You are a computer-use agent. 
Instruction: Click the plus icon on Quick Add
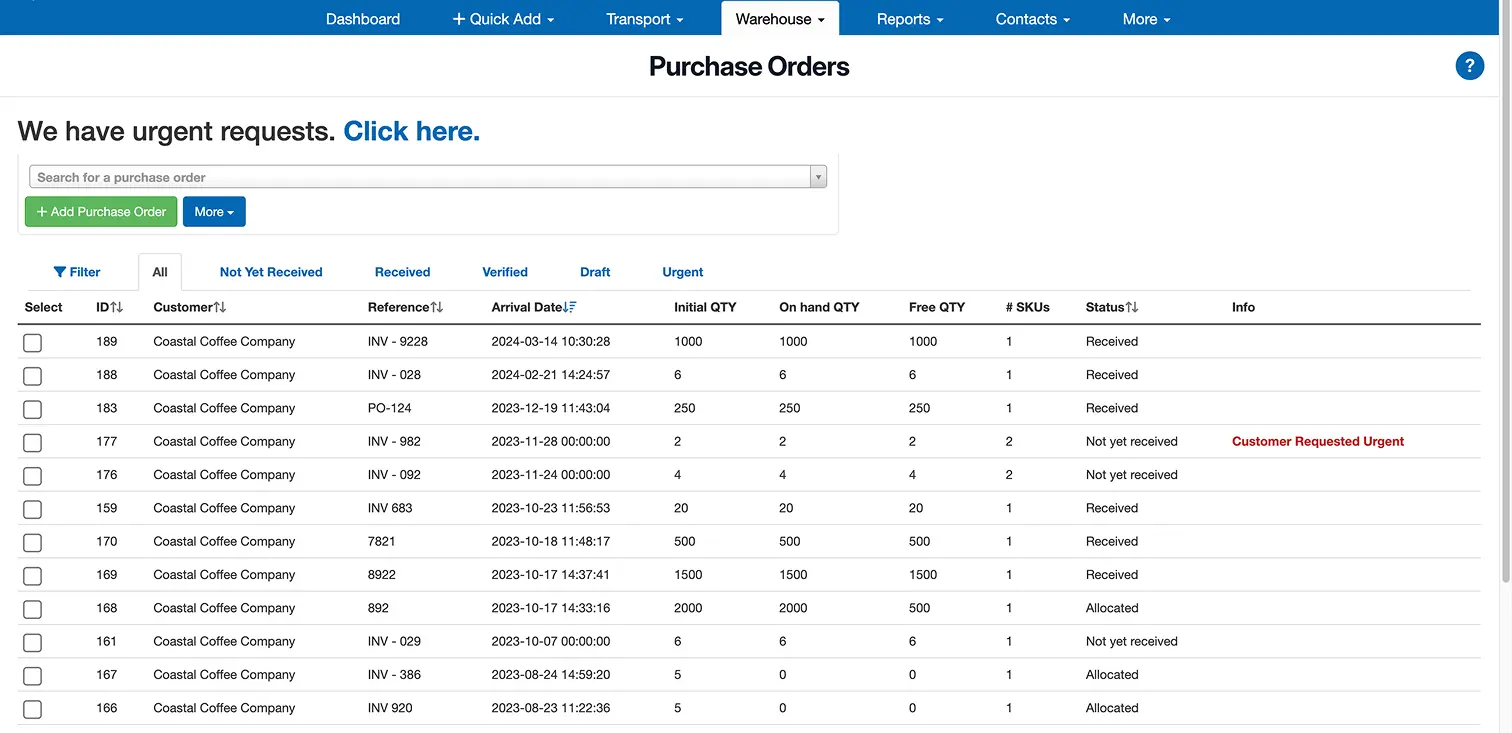[x=458, y=18]
